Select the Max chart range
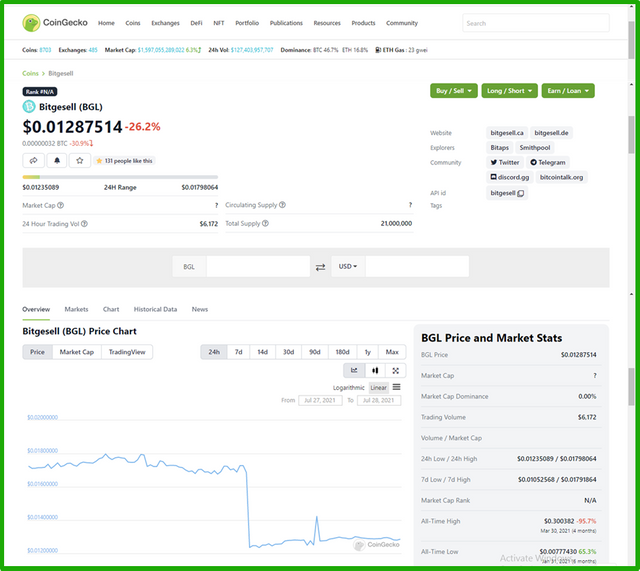The image size is (640, 571). coord(392,352)
